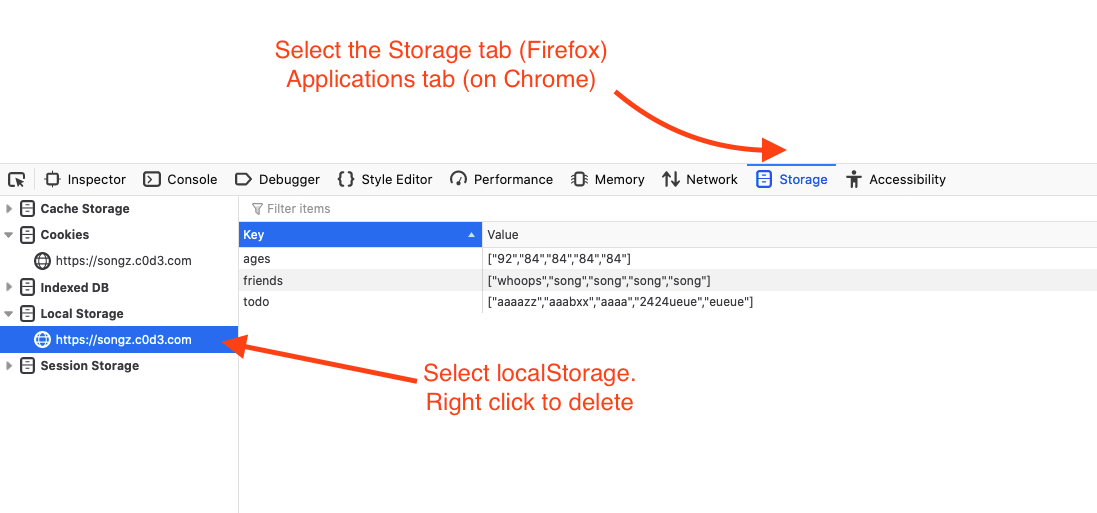Focus the Filter items field
Viewport: 1097px width, 513px height.
pyautogui.click(x=672, y=209)
